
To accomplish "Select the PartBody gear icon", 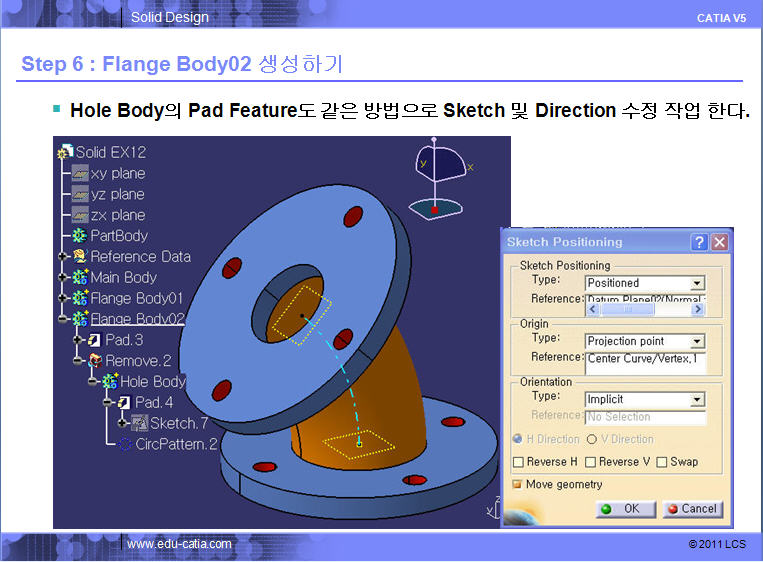I will click(79, 236).
